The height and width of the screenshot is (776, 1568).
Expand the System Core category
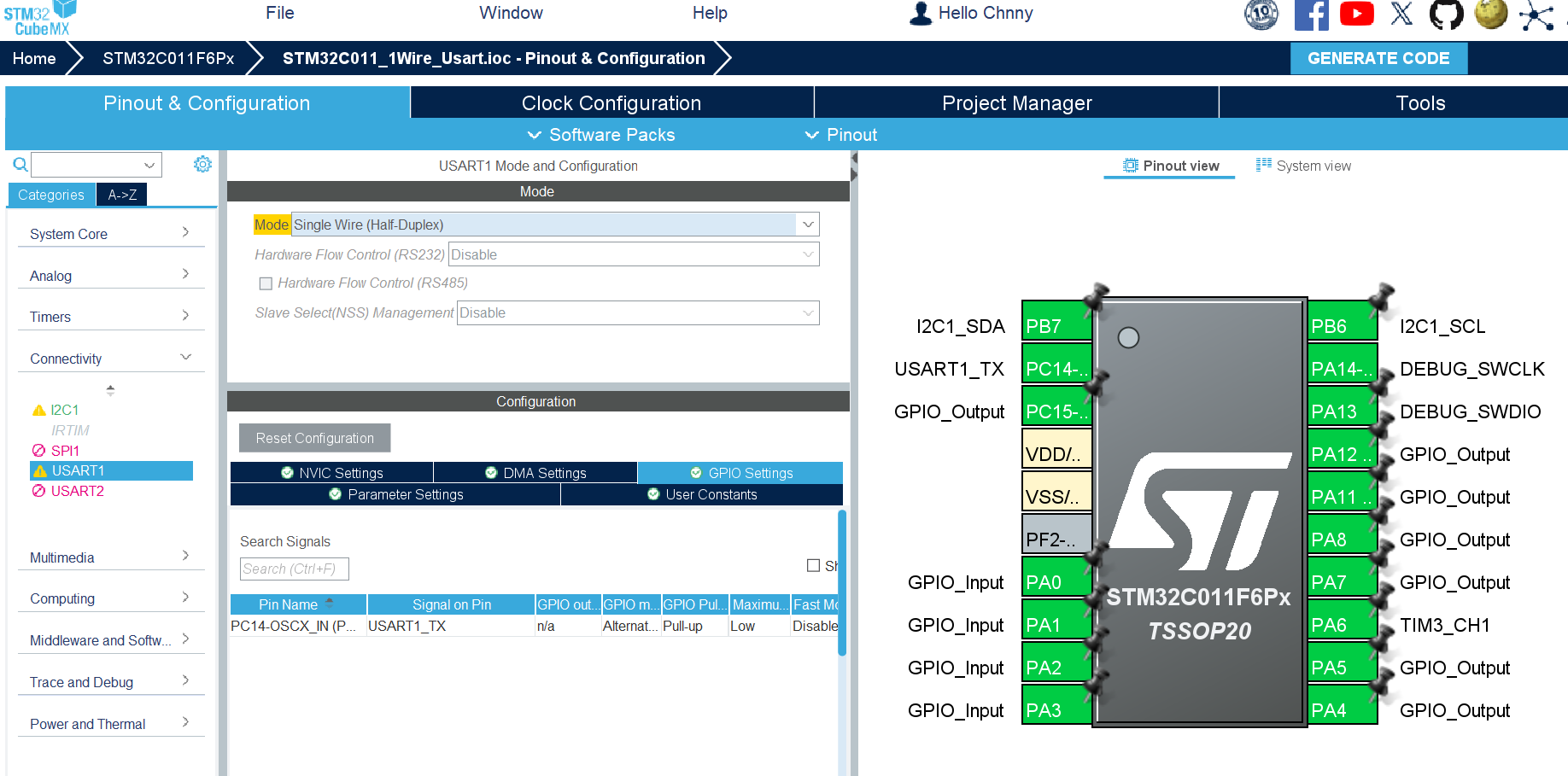[x=111, y=234]
